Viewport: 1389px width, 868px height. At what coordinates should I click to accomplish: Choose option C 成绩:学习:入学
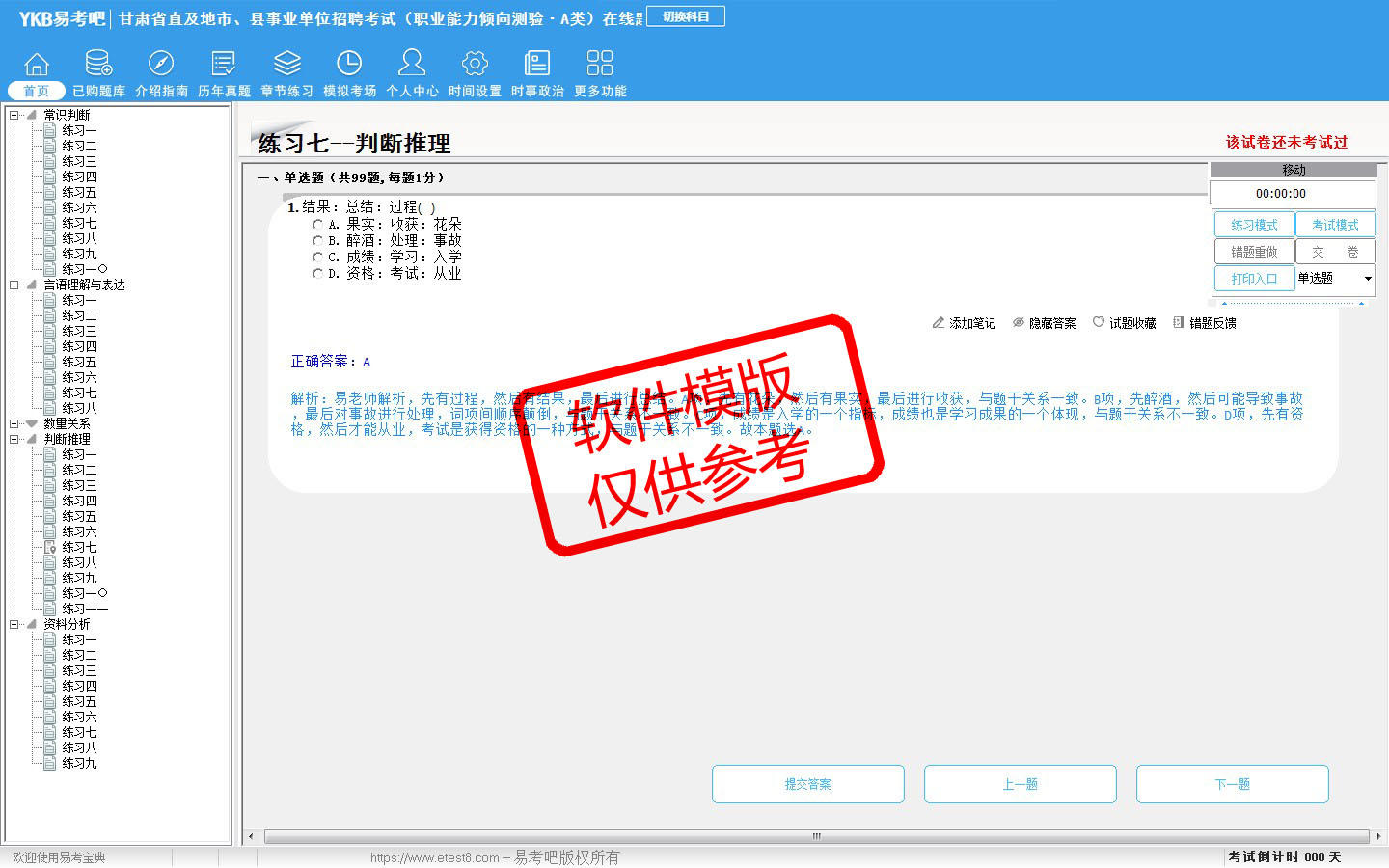[x=317, y=258]
